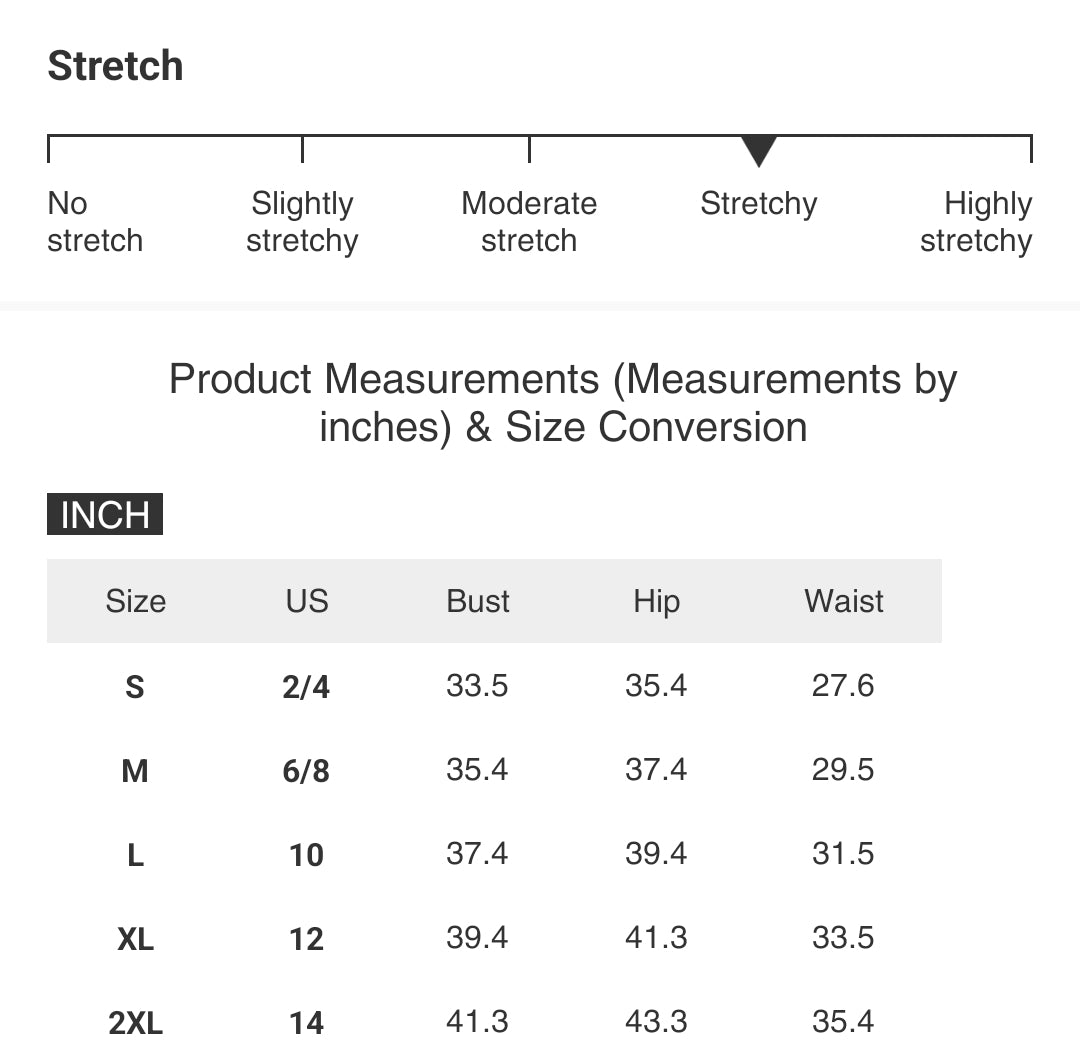Select the XL size row label
This screenshot has width=1080, height=1056.
click(x=136, y=939)
